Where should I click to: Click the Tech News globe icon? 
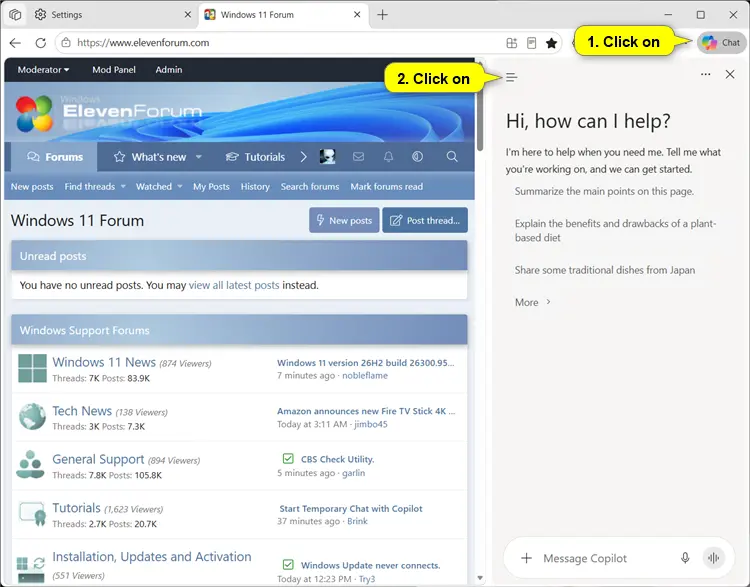[x=32, y=417]
